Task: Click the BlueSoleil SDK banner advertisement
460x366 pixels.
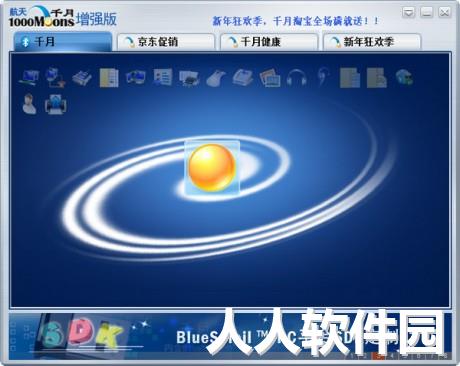Action: (x=230, y=336)
